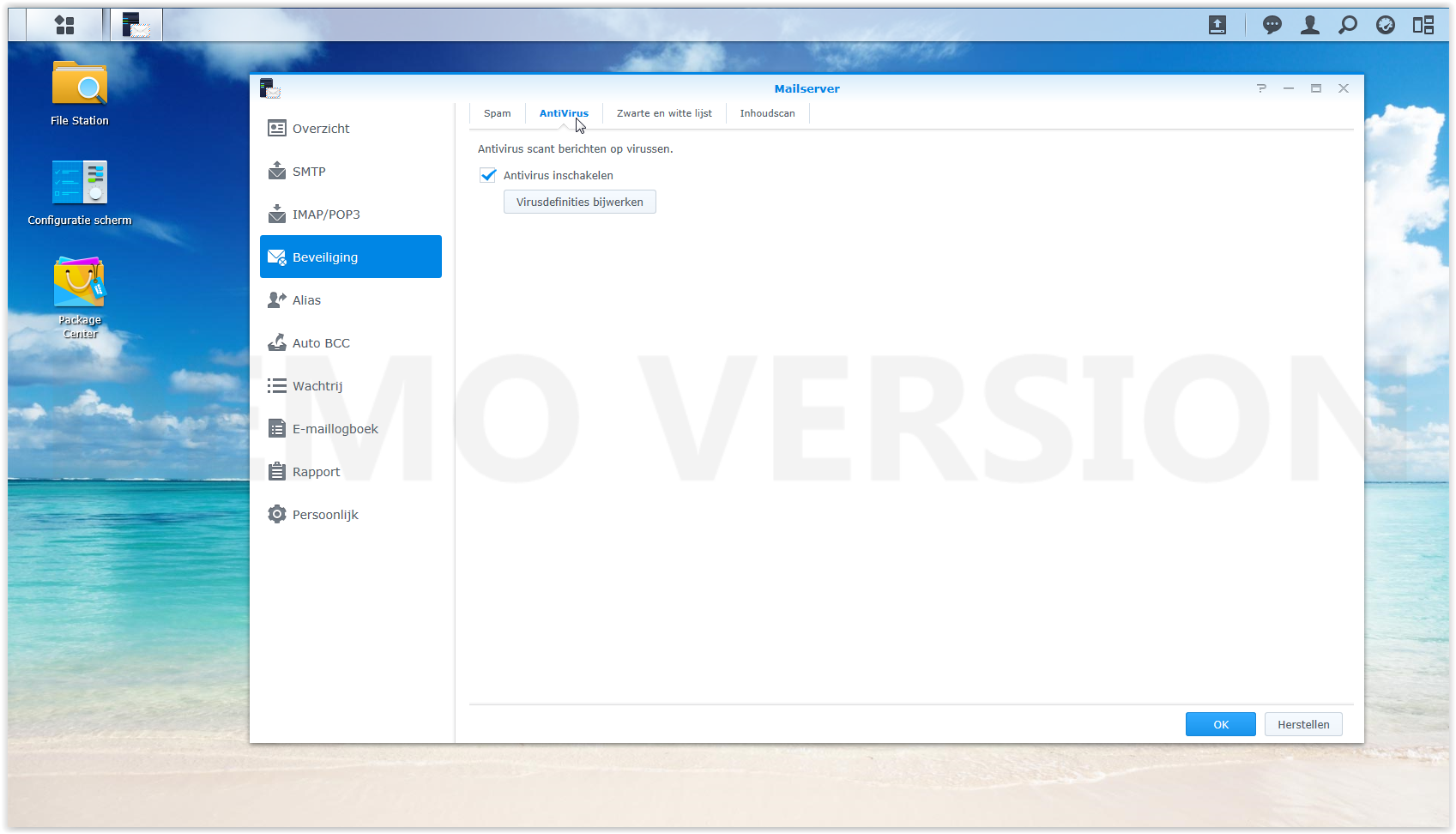
Task: Open the resource monitor gauge icon
Action: click(x=1386, y=25)
